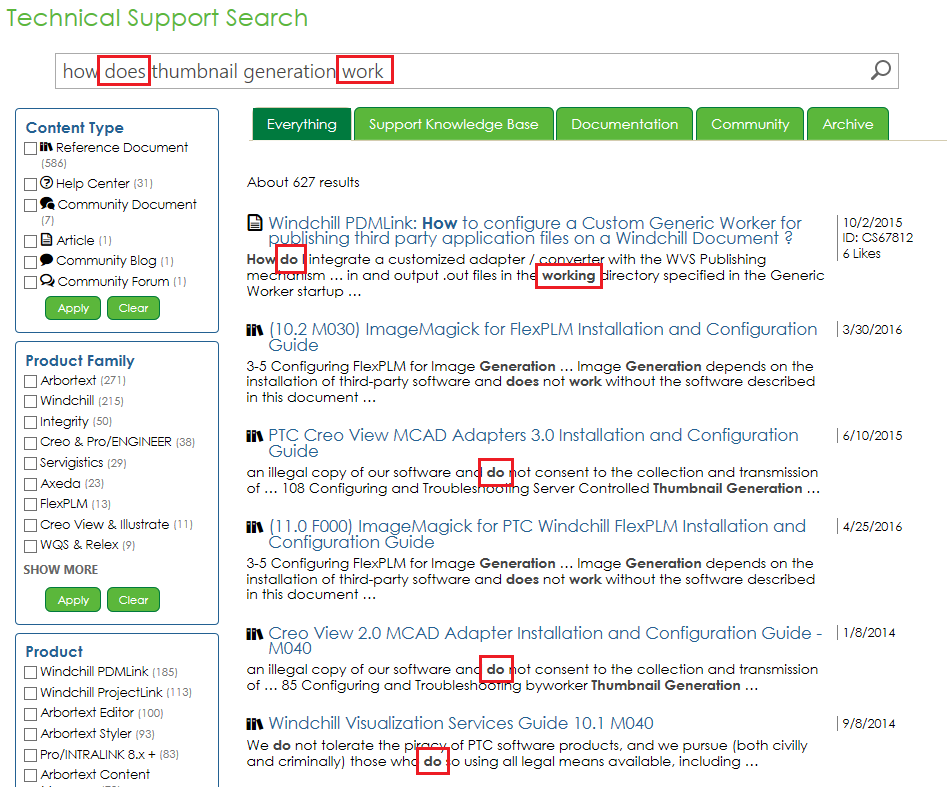This screenshot has width=947, height=787.
Task: Click the 'ID: CS67812' article identifier
Action: 878,237
